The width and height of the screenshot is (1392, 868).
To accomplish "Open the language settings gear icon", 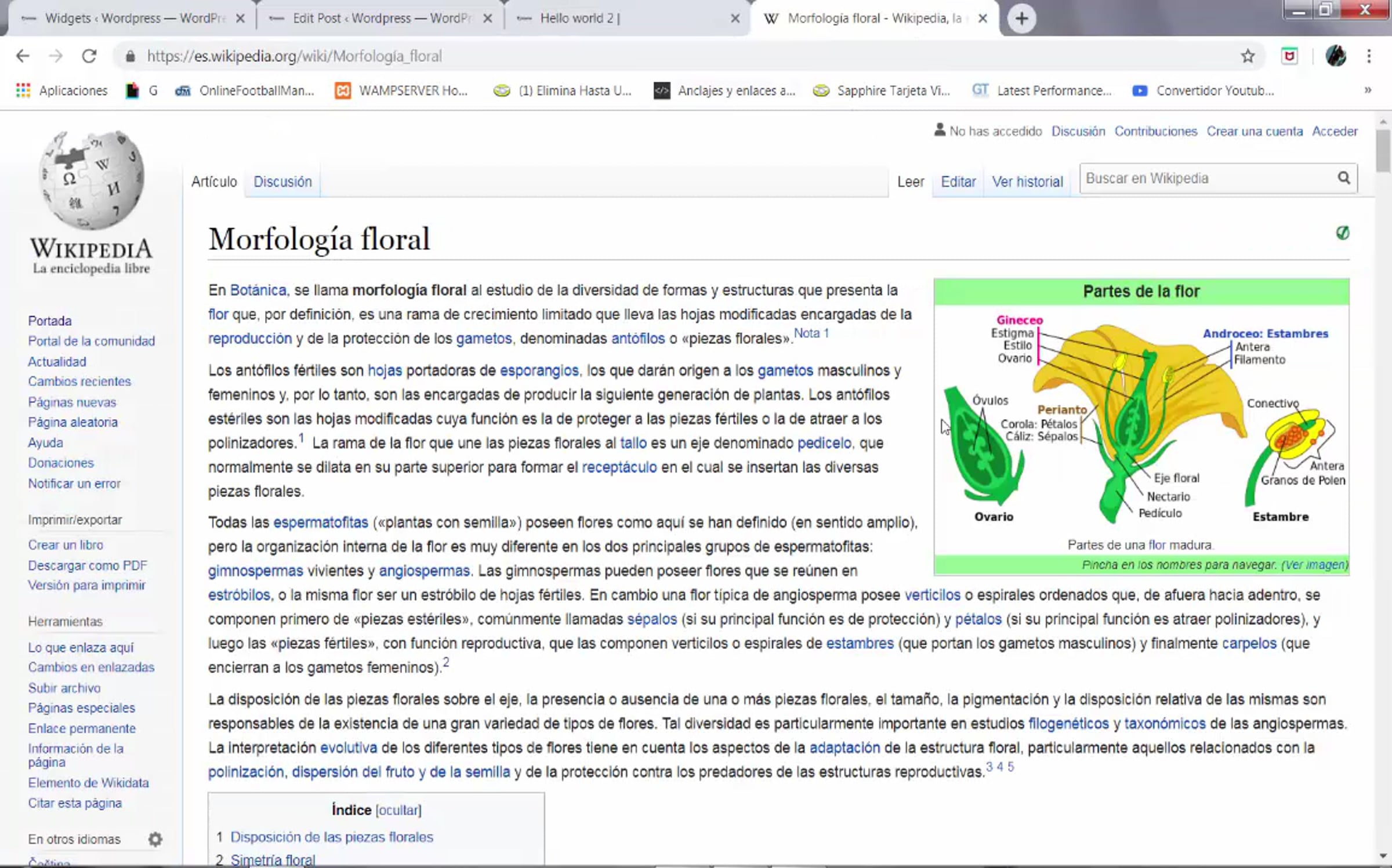I will tap(155, 839).
